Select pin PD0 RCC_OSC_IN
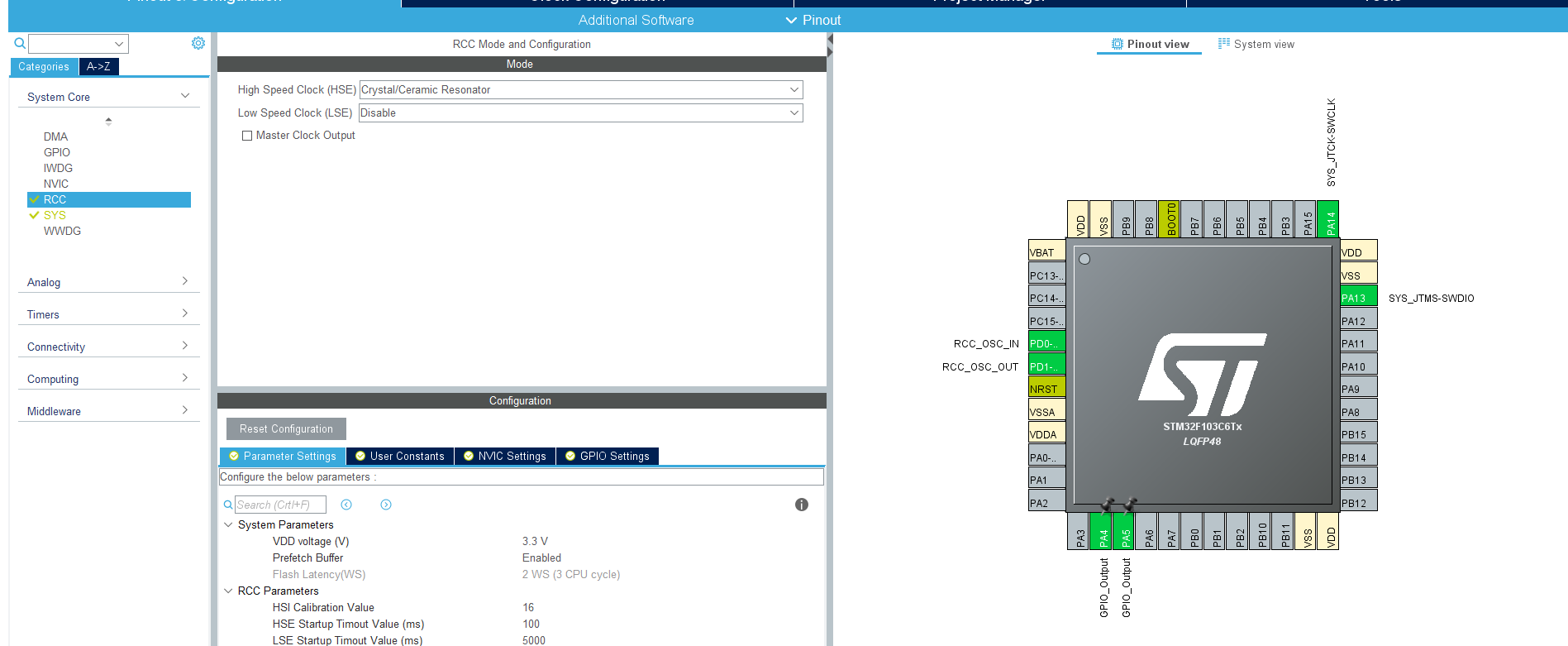The height and width of the screenshot is (646, 1568). pyautogui.click(x=1046, y=343)
